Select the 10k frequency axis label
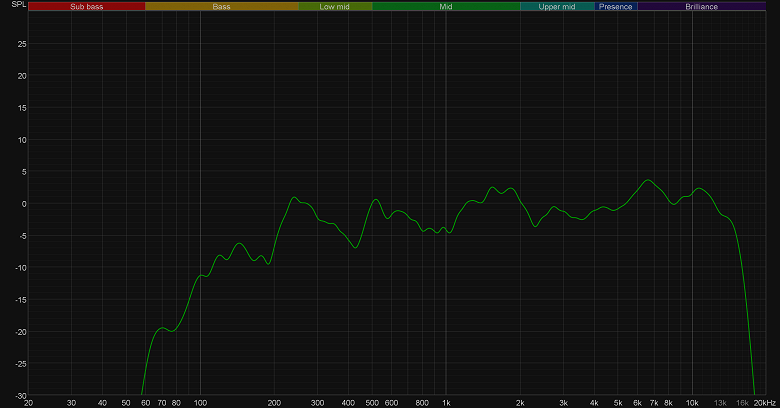This screenshot has height=408, width=780. (692, 403)
